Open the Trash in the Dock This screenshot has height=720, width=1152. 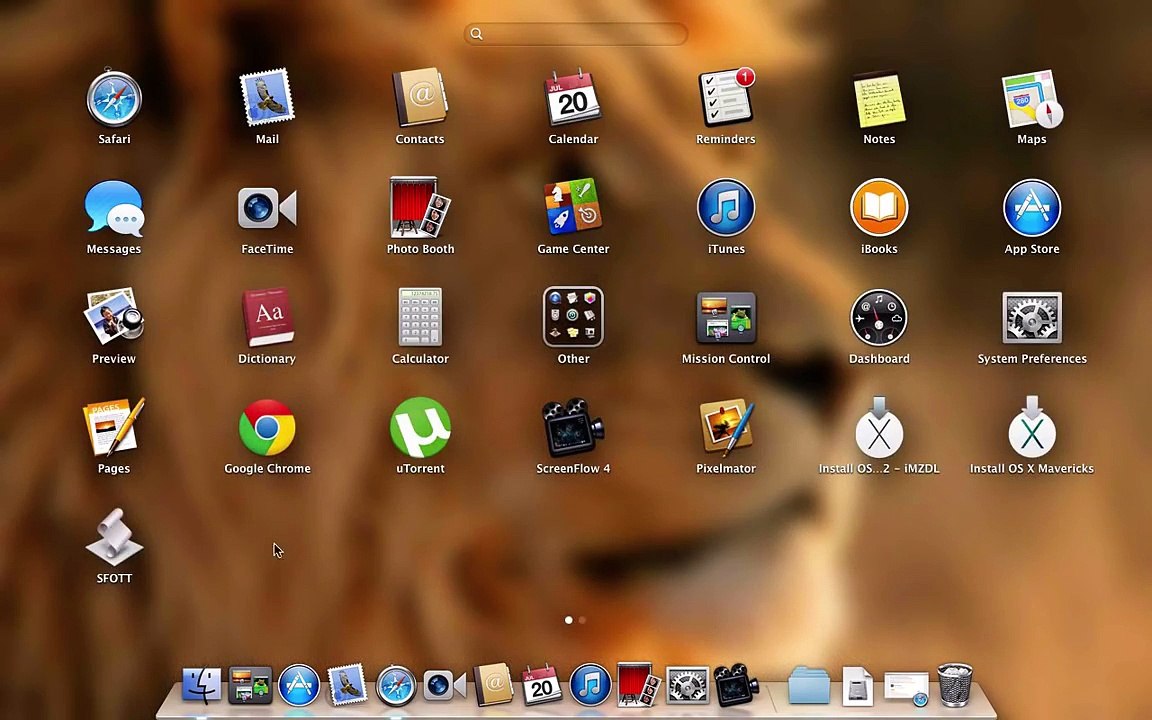pos(954,685)
